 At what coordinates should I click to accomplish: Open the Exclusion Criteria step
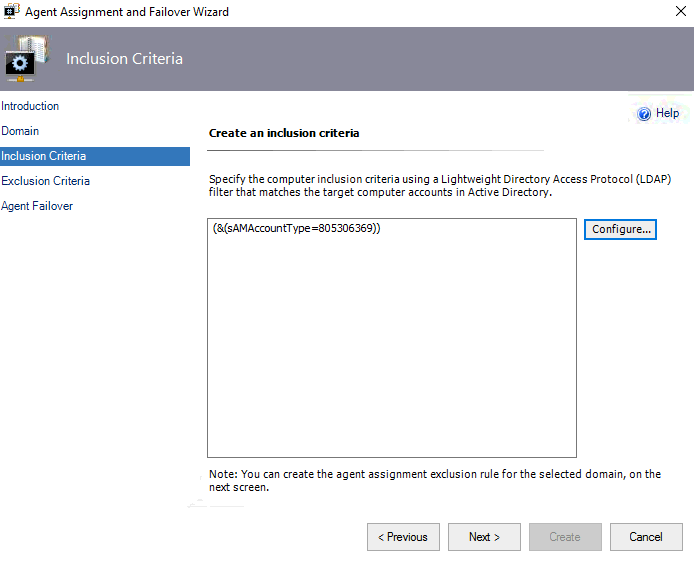46,181
